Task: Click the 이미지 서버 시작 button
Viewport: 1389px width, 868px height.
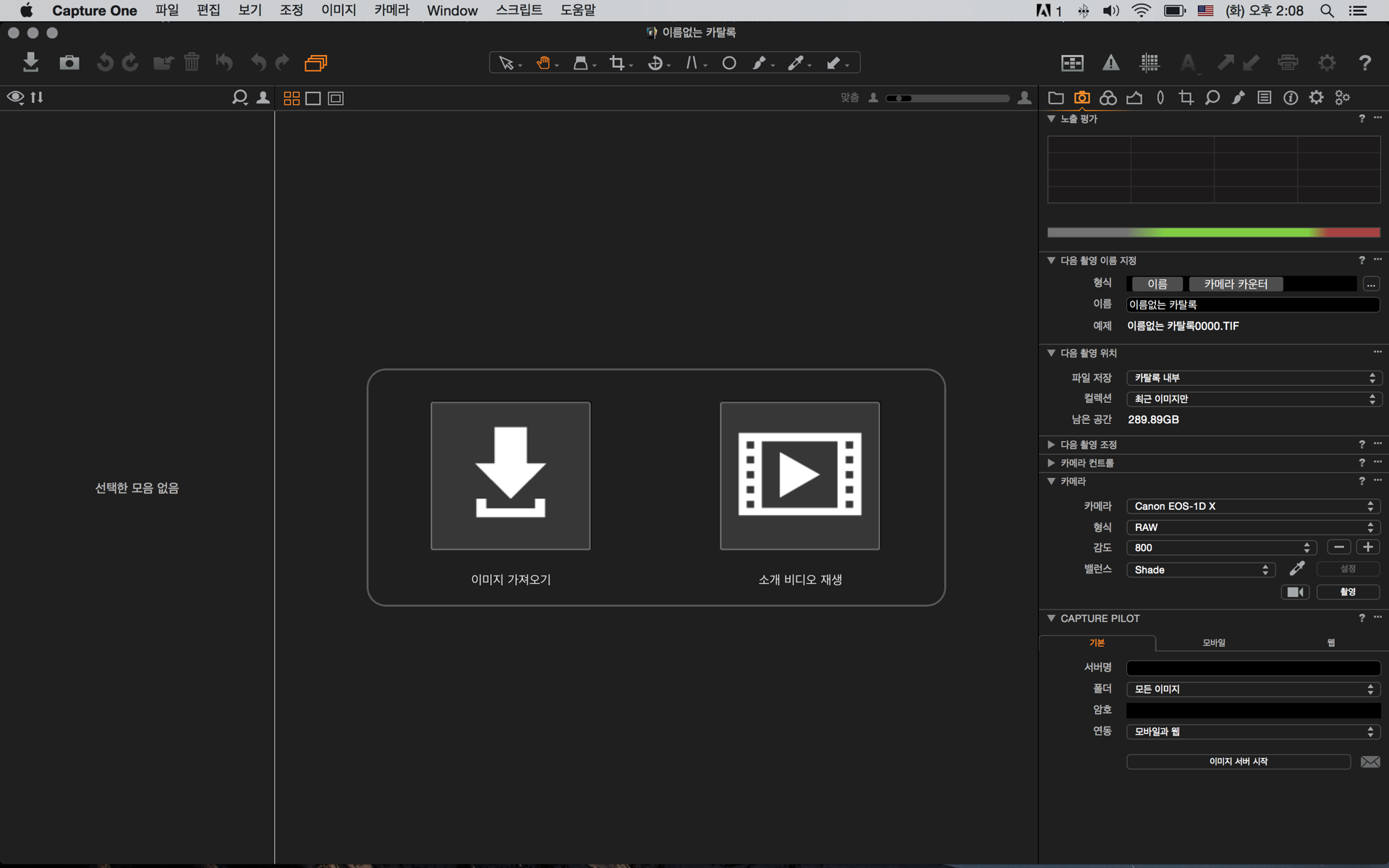Action: [1238, 761]
